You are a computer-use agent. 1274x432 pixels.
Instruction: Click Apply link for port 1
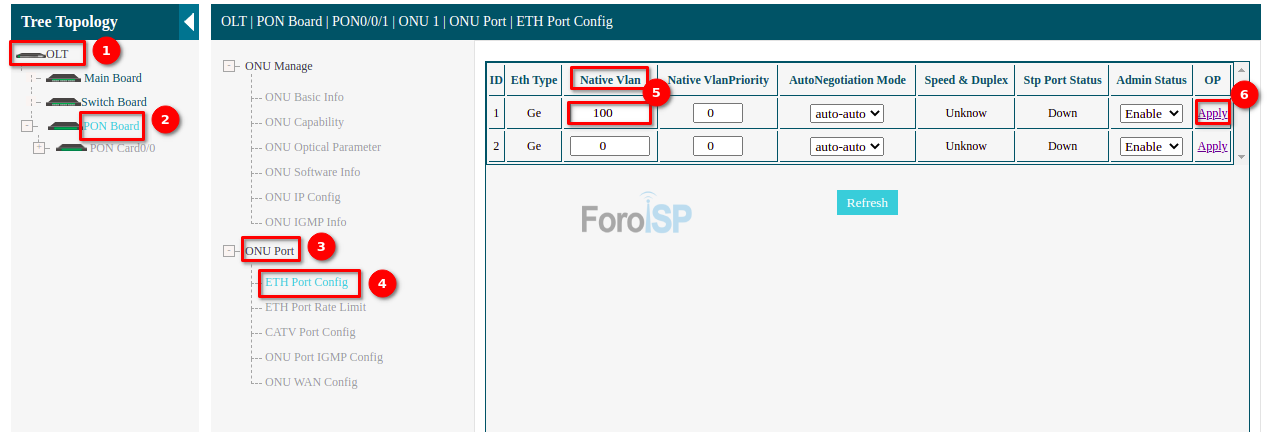pos(1212,113)
